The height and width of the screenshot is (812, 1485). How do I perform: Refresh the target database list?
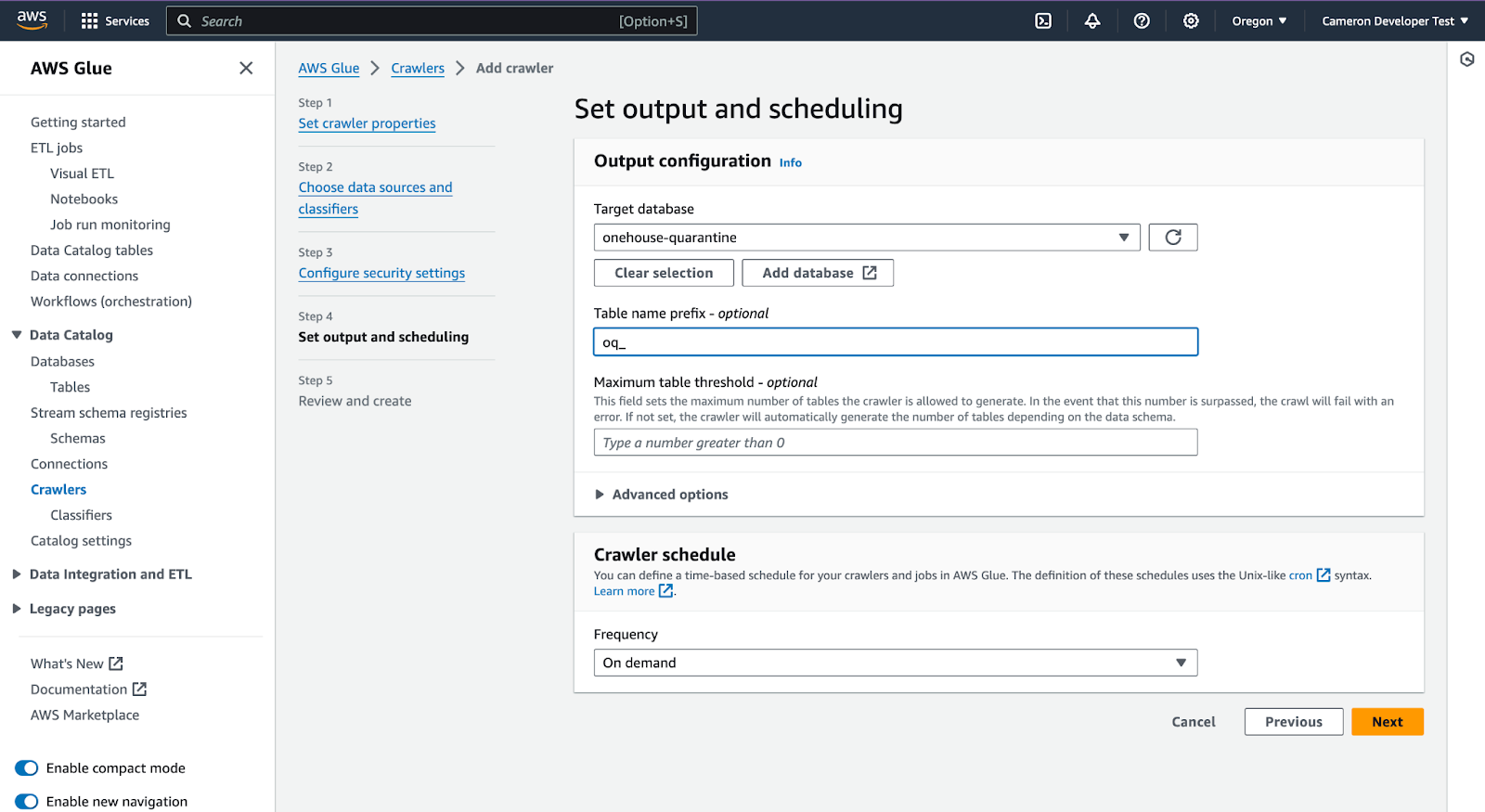[x=1173, y=238]
